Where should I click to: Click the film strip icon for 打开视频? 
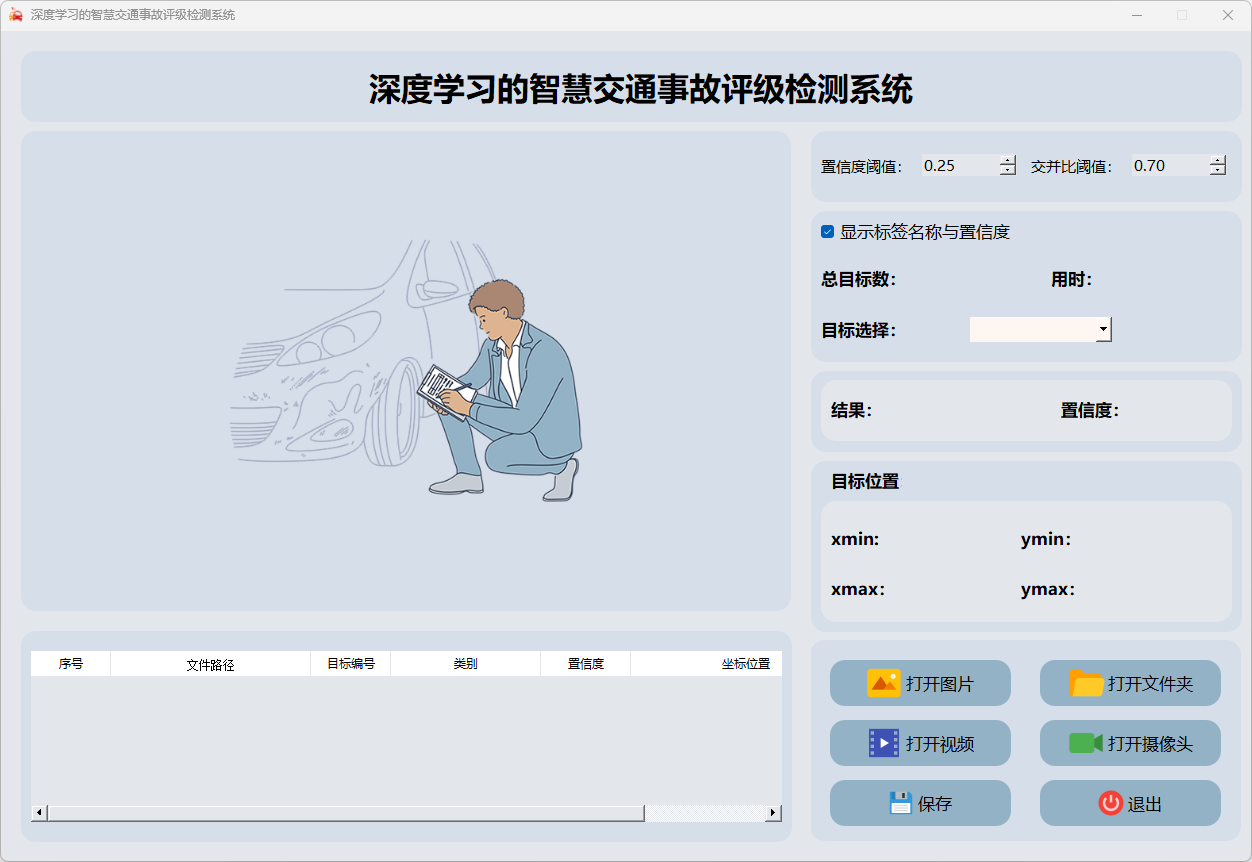point(883,743)
